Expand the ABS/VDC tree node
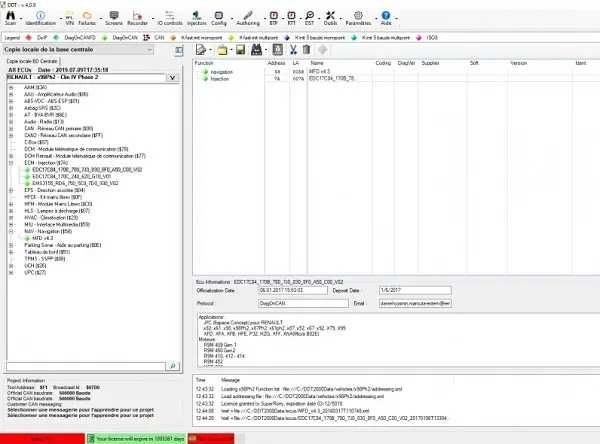This screenshot has height=444, width=600. tap(11, 101)
